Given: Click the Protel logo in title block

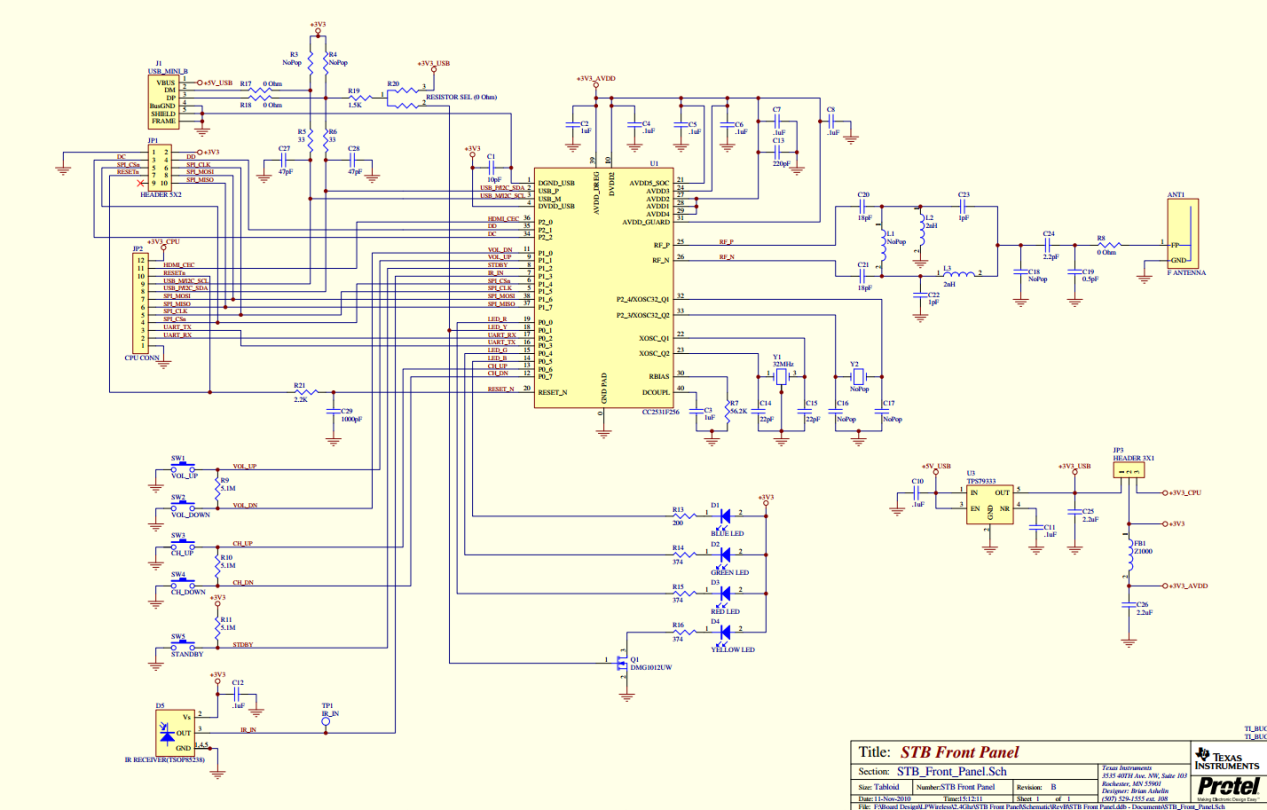Looking at the screenshot, I should tap(1227, 786).
